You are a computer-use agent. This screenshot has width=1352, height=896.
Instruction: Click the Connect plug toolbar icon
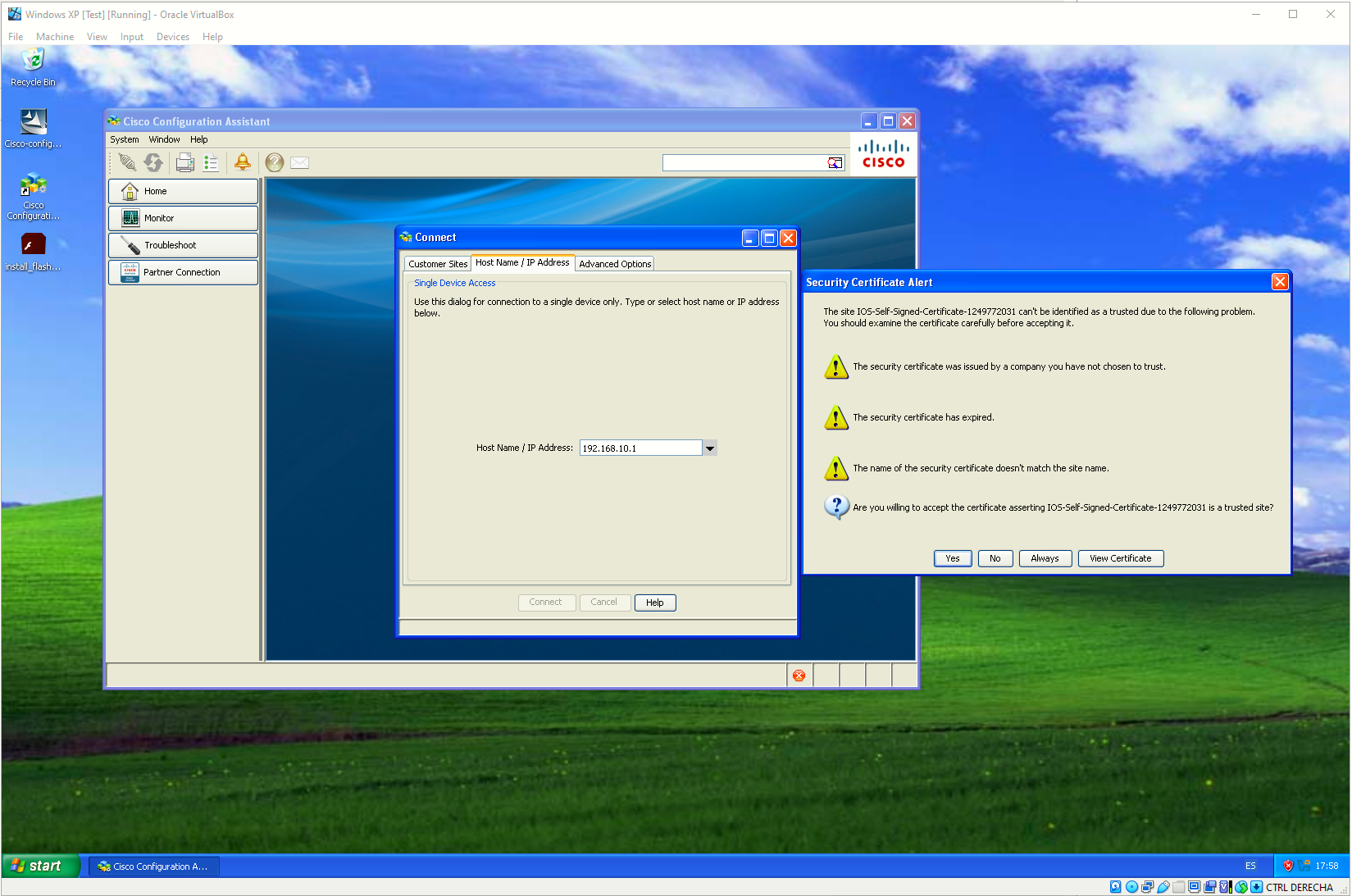tap(128, 162)
